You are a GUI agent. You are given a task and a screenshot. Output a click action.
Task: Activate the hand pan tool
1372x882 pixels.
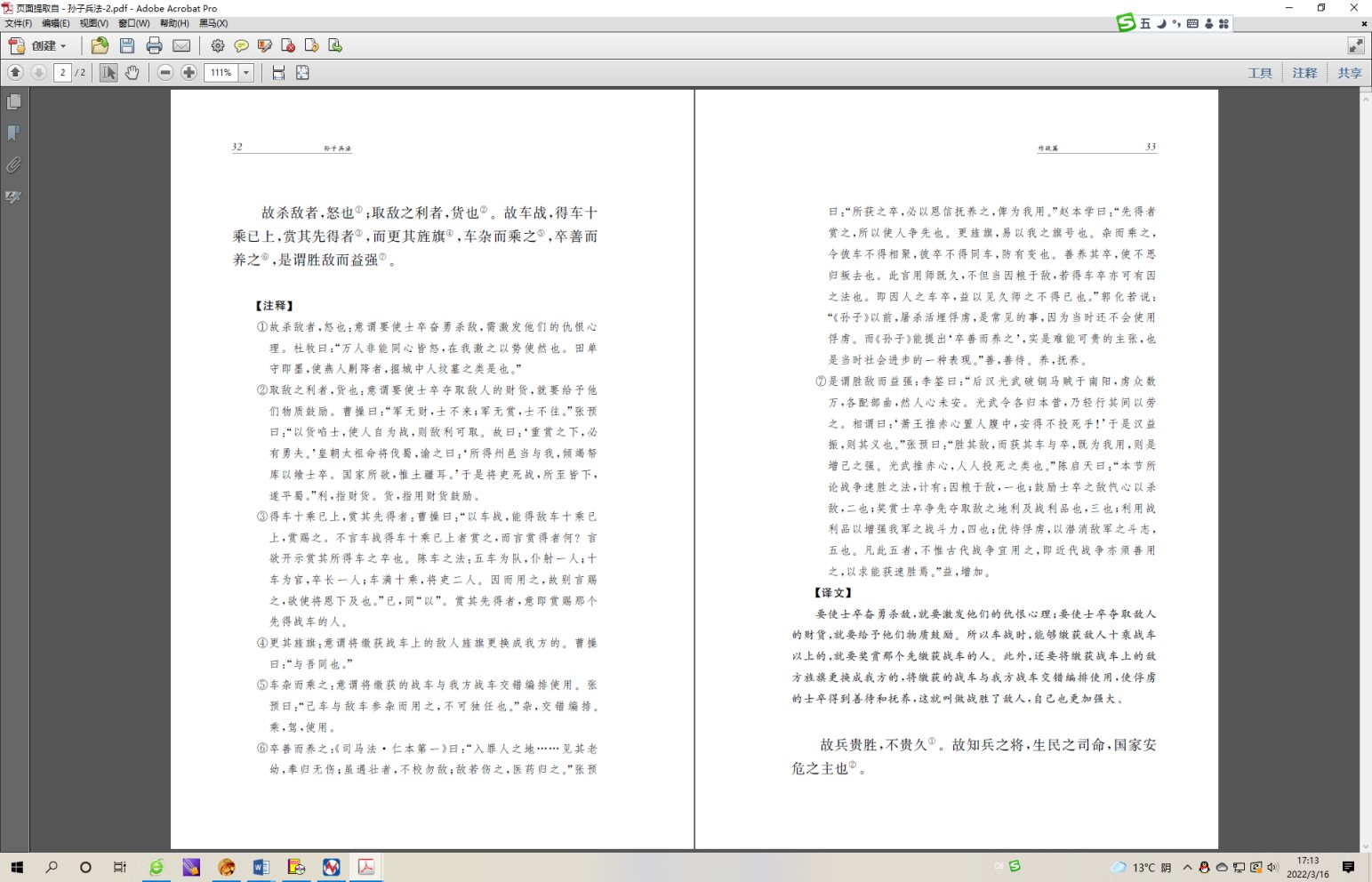(x=132, y=72)
